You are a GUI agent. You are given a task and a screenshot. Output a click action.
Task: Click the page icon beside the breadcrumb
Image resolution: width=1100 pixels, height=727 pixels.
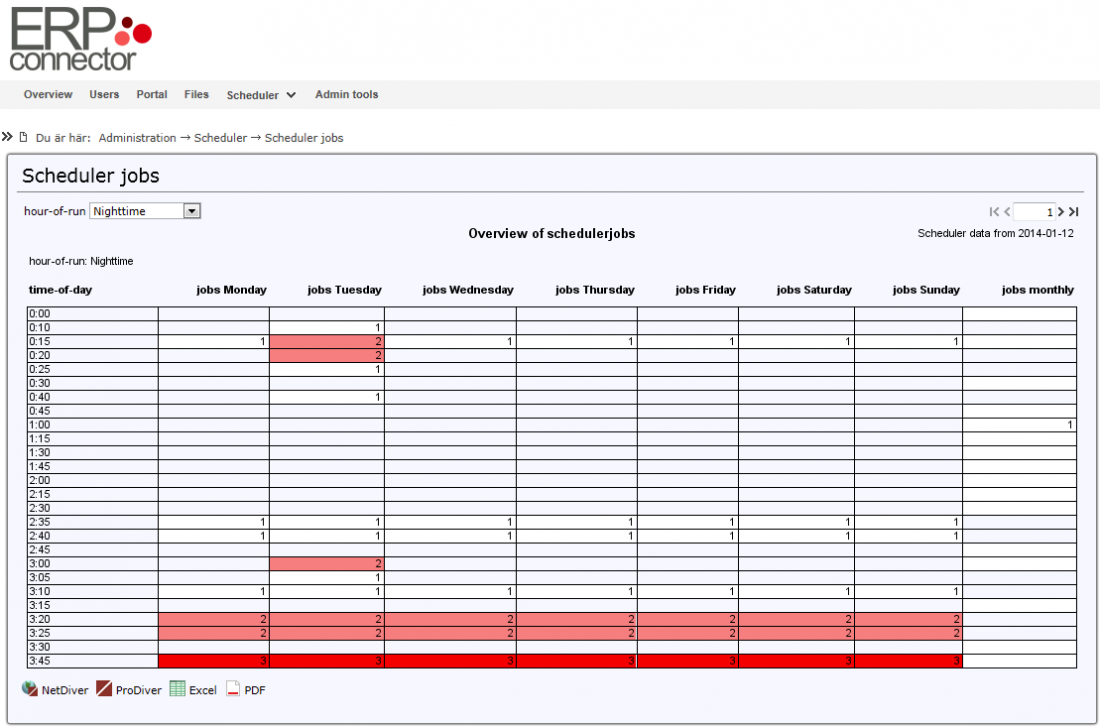coord(23,137)
